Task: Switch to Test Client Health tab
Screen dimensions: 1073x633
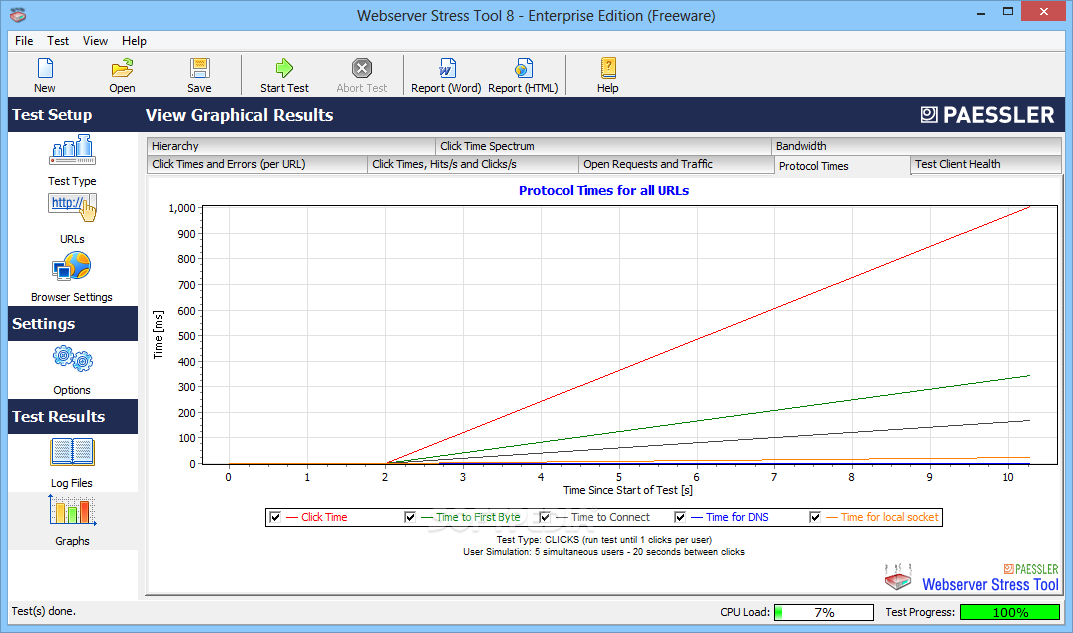Action: click(986, 164)
